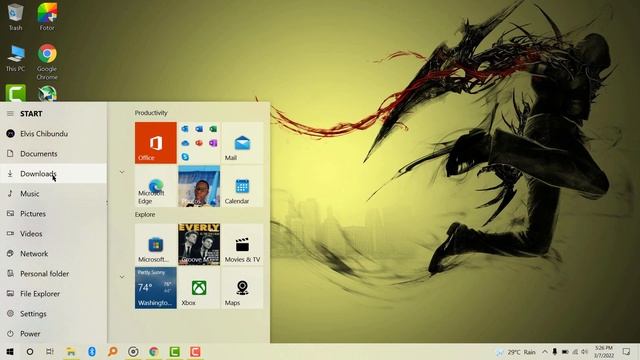Viewport: 640px width, 360px height.
Task: Open the Microsoft Store tile
Action: coord(156,244)
